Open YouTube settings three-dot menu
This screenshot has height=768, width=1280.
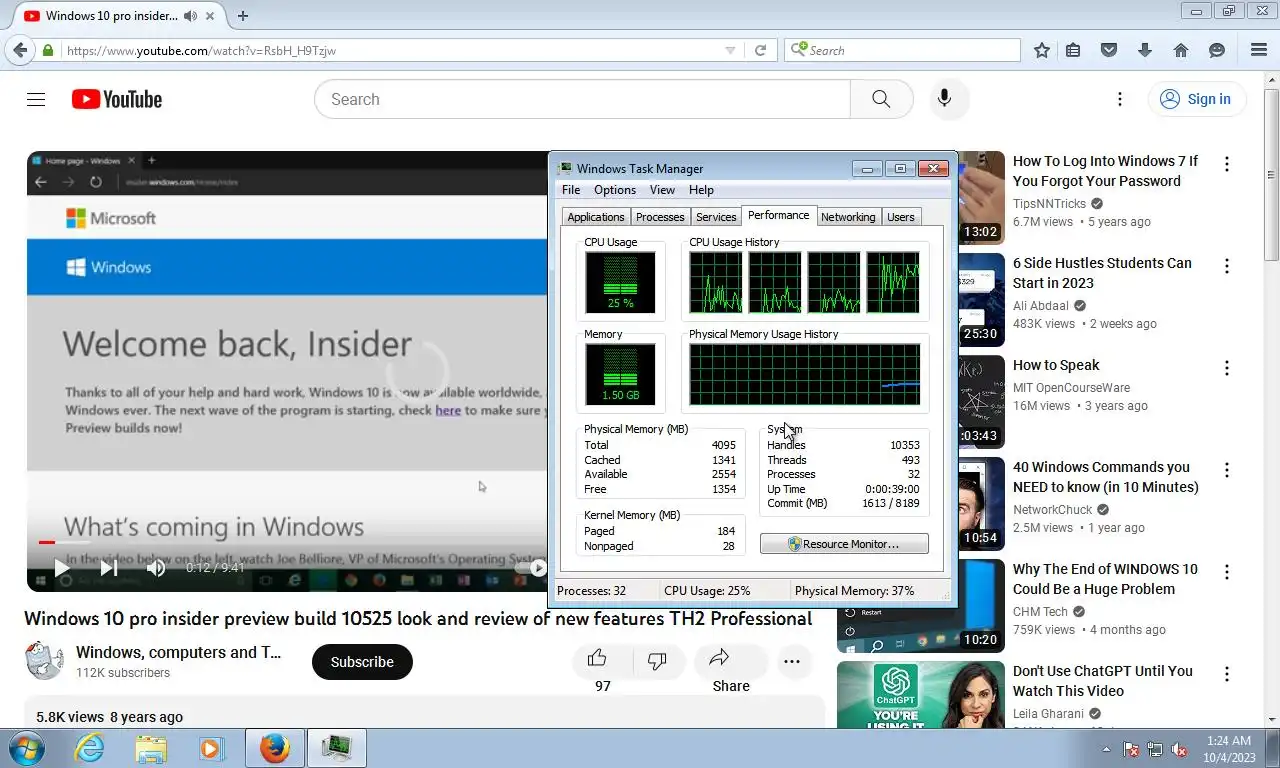pos(1120,99)
